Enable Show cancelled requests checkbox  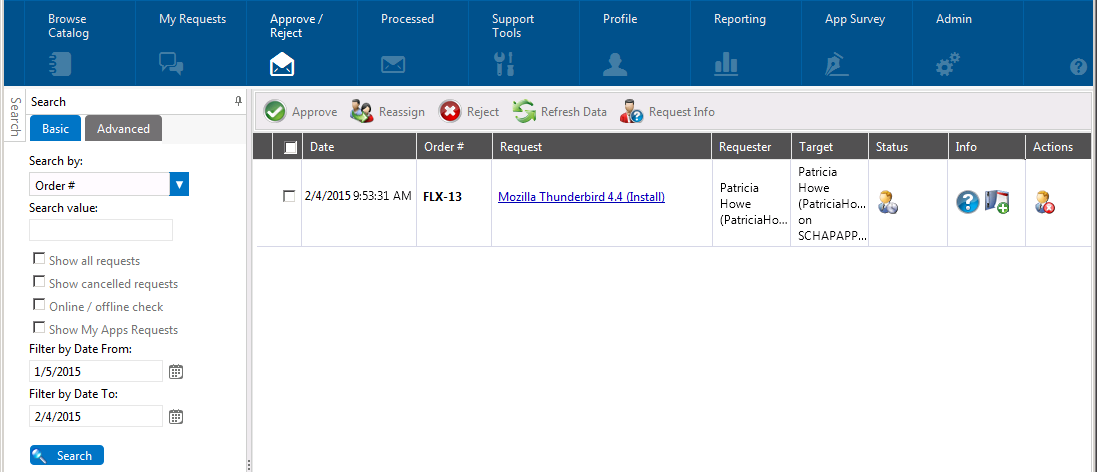coord(39,283)
